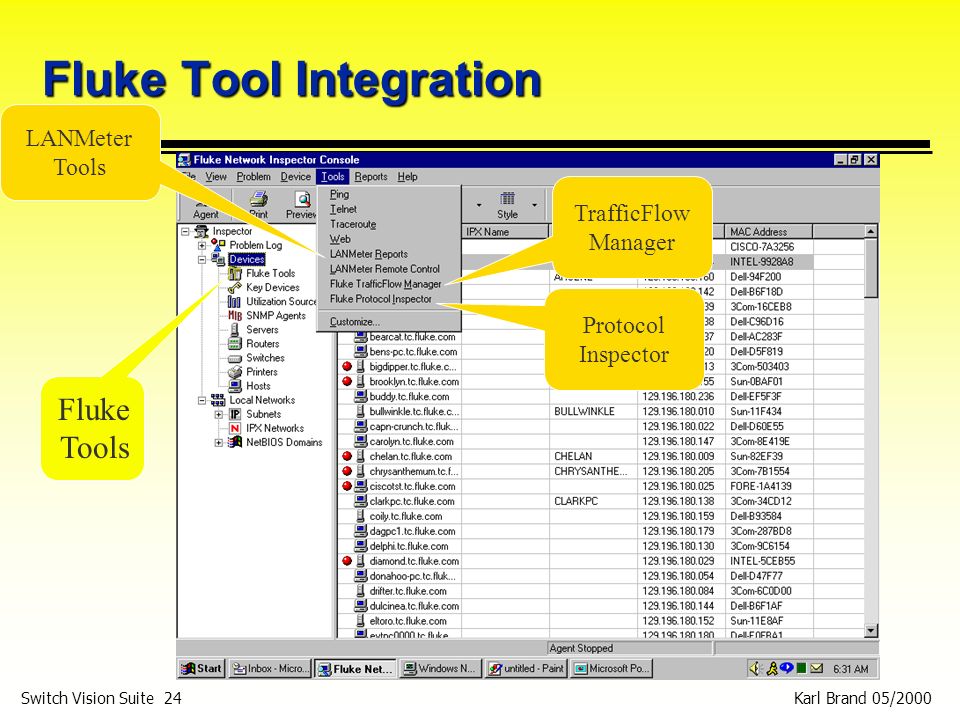Open the View menu

216,176
